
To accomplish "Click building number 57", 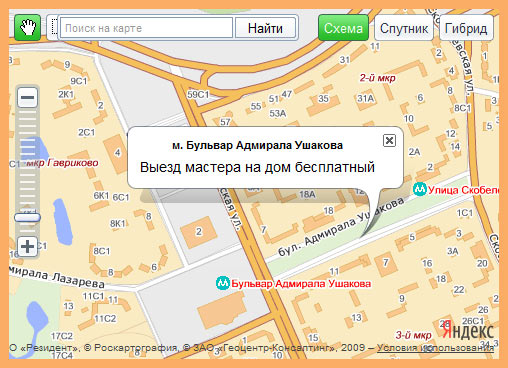I will [225, 122].
